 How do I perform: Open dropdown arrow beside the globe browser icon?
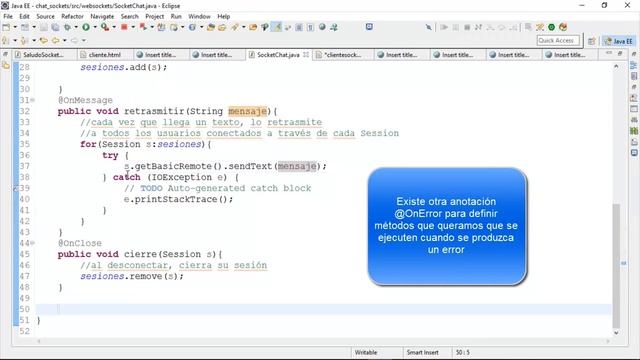pos(201,27)
